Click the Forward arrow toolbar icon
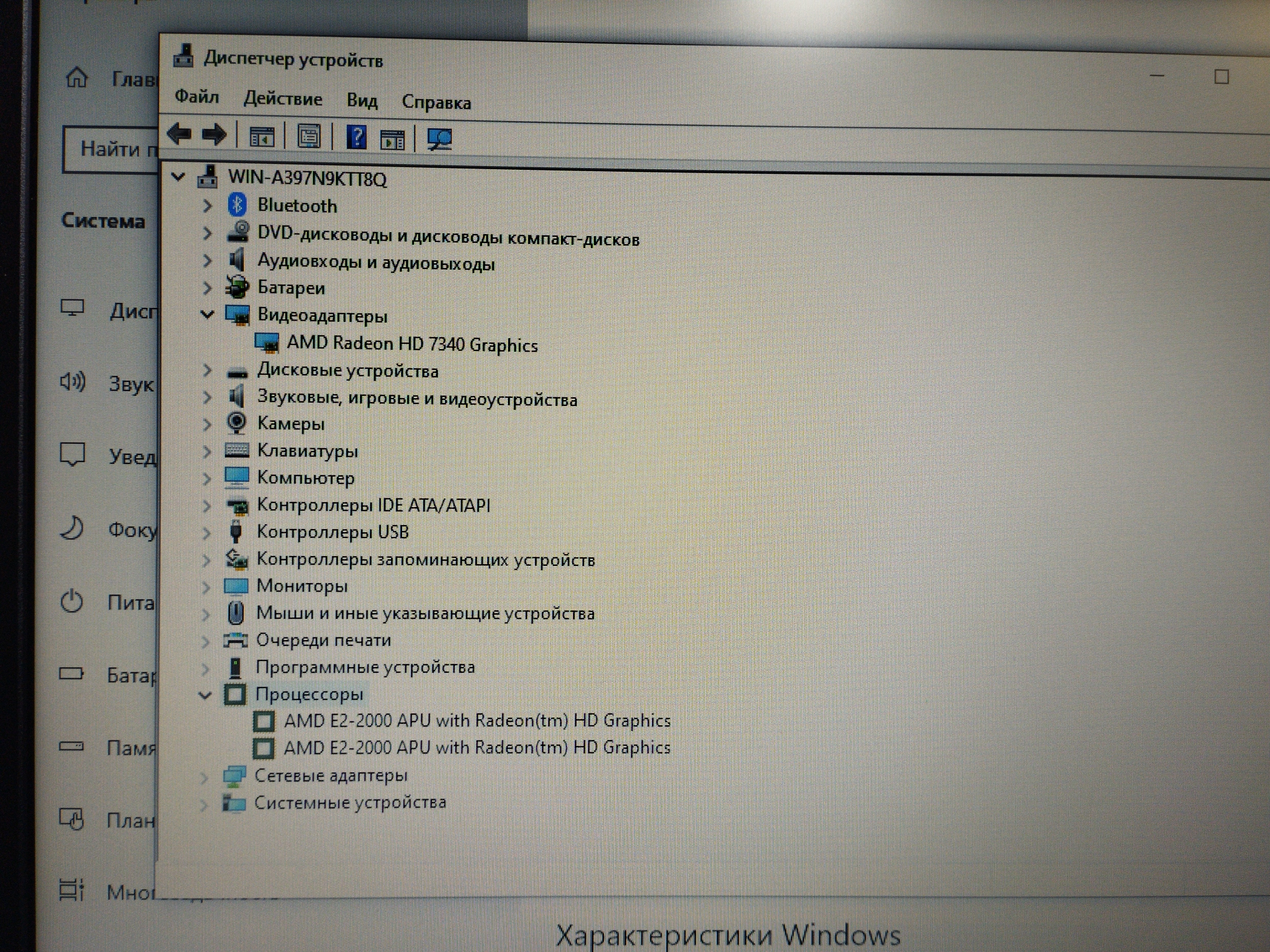Viewport: 1270px width, 952px height. point(214,135)
